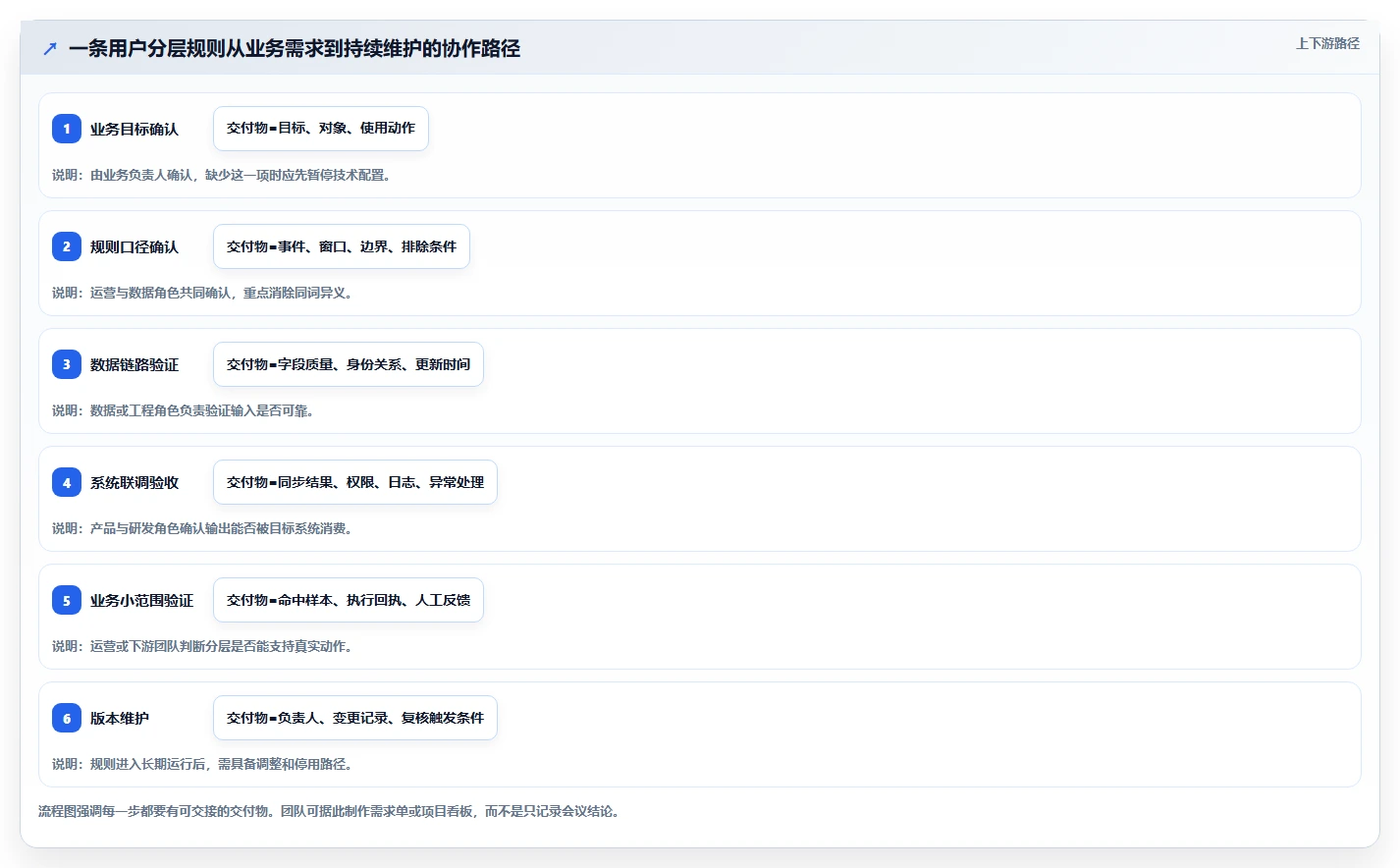
Task: Select the deliverable chip 交付物=字段质量、身份关系、更新时间
Action: coord(349,364)
